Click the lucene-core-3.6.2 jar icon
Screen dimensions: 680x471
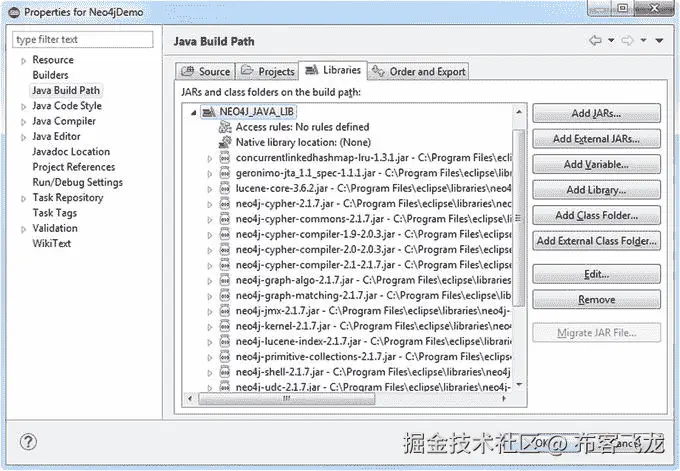tap(225, 188)
